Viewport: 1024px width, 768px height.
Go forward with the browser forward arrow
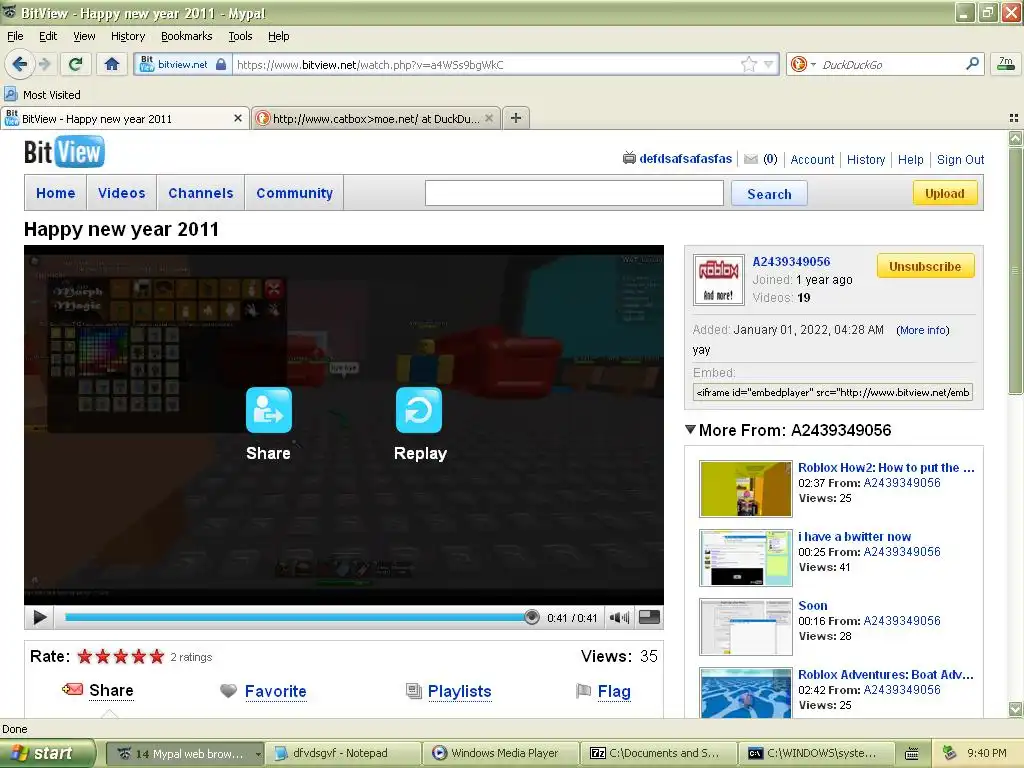coord(44,64)
